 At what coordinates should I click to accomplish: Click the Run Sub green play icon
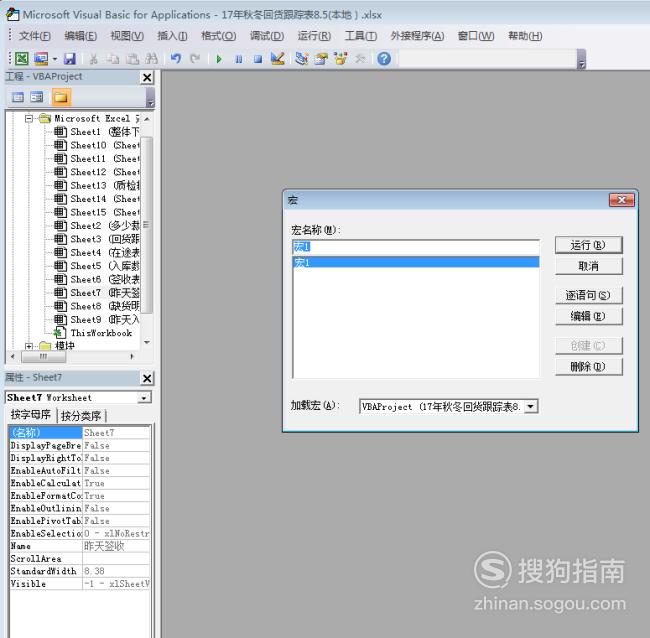coord(219,59)
